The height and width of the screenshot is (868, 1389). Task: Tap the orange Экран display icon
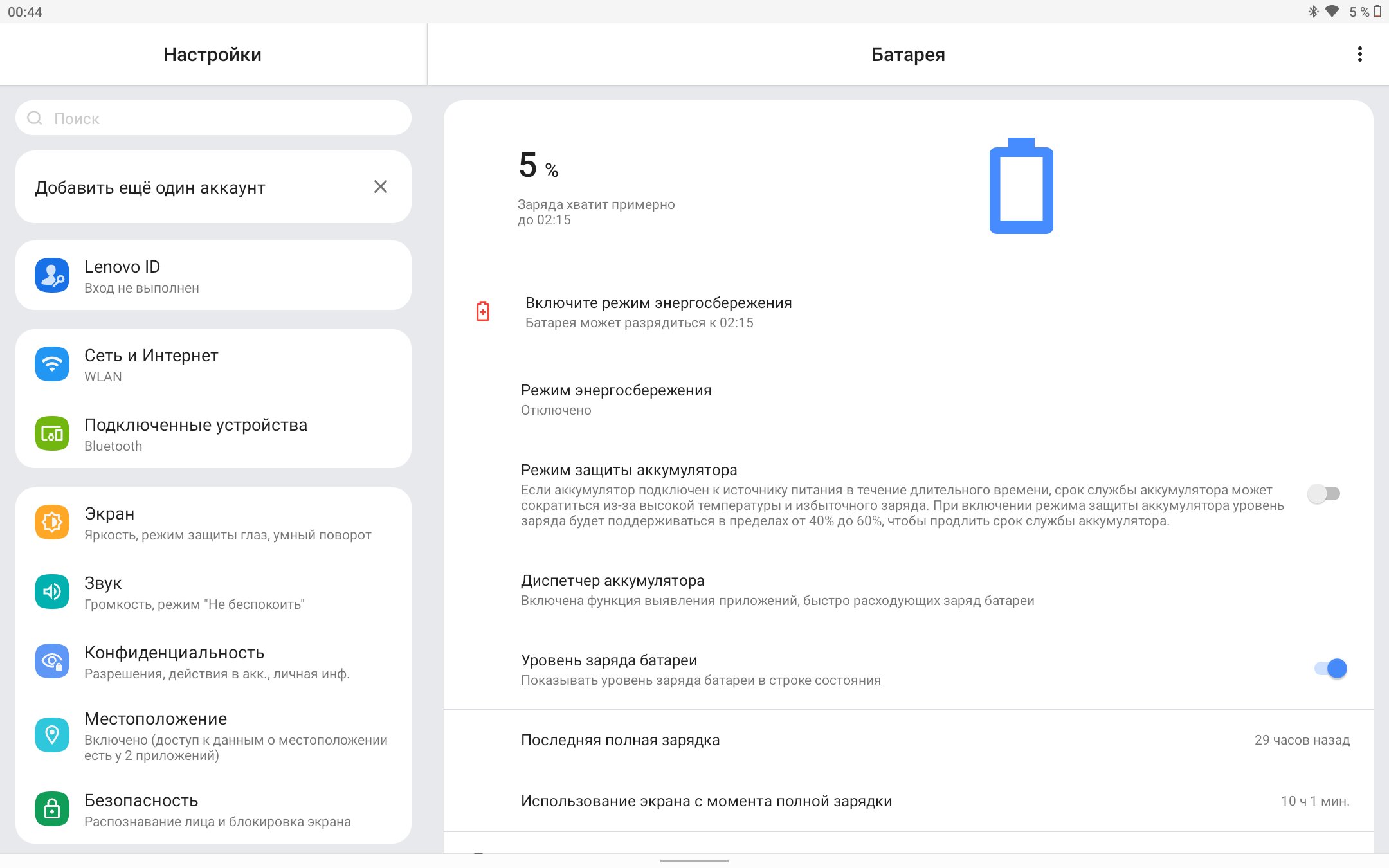pos(52,522)
